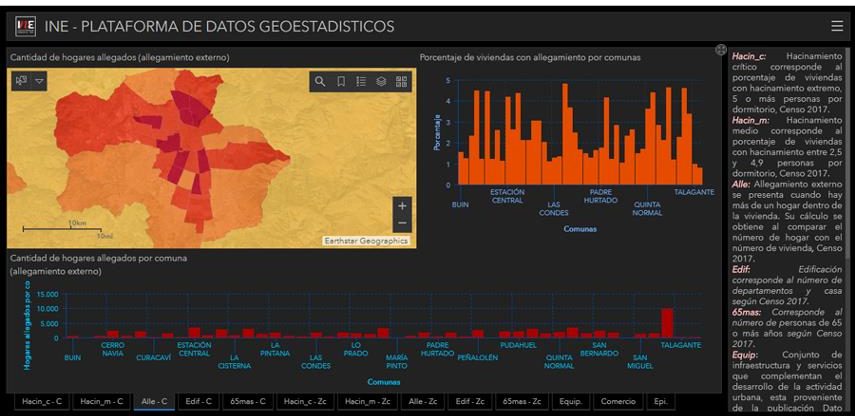Switch to the Hacin_m - C tab
The width and height of the screenshot is (855, 416).
(x=102, y=401)
